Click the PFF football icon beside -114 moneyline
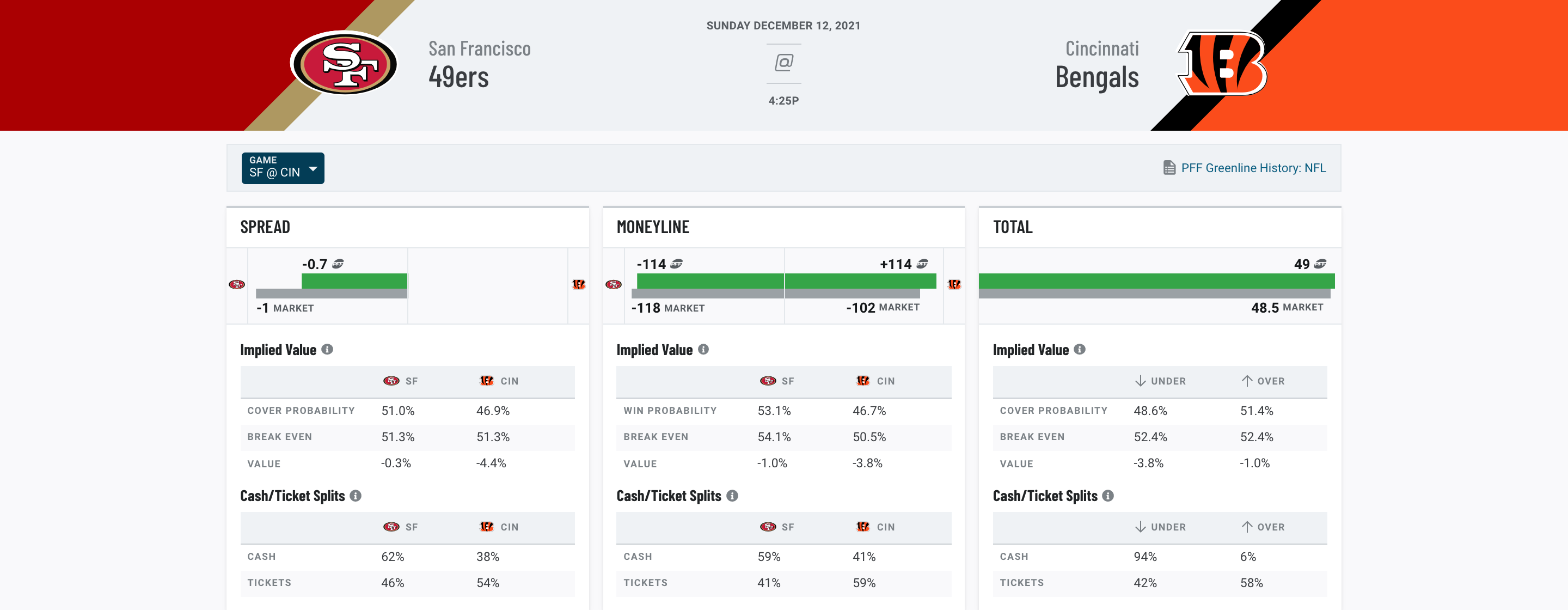Viewport: 1568px width, 610px height. coord(676,264)
